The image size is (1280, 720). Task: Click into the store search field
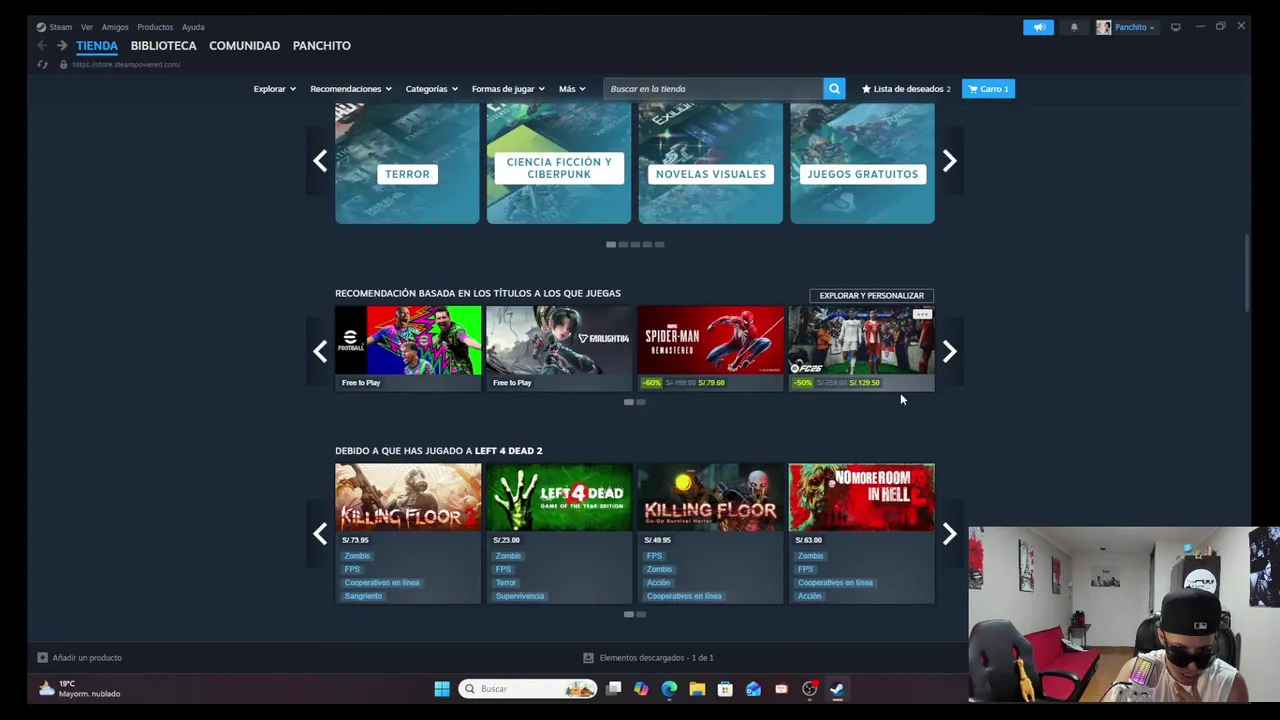pos(714,89)
